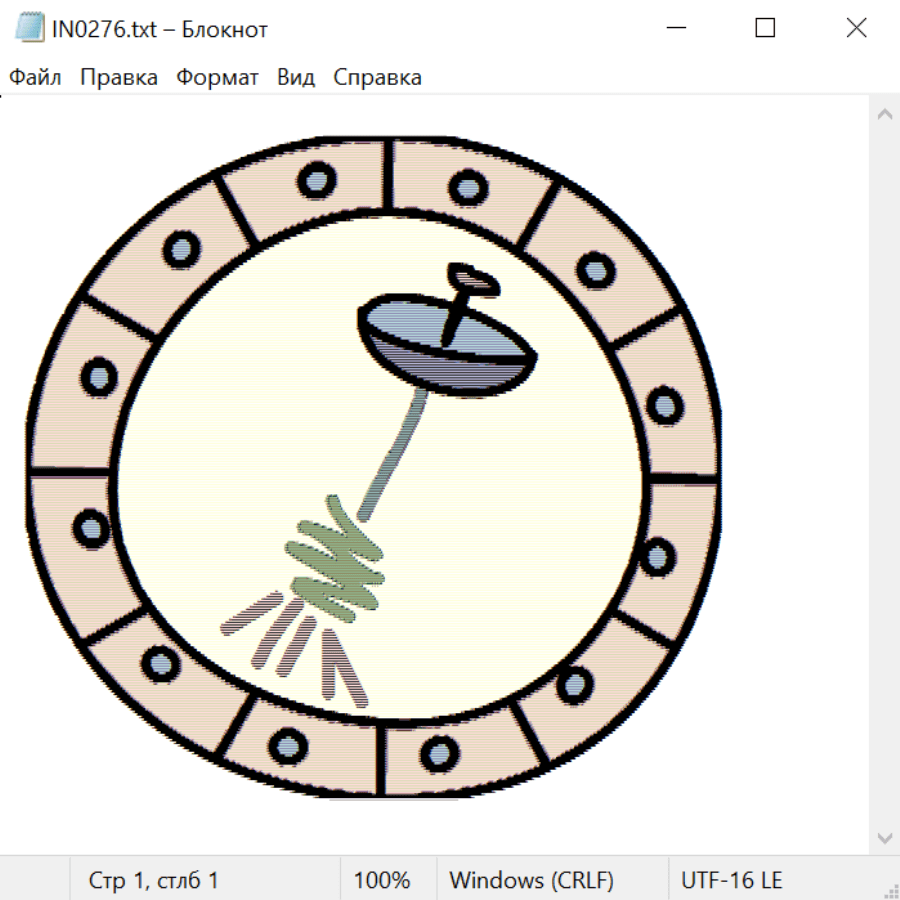Screen dimensions: 900x900
Task: Open the Файл menu
Action: tap(35, 78)
